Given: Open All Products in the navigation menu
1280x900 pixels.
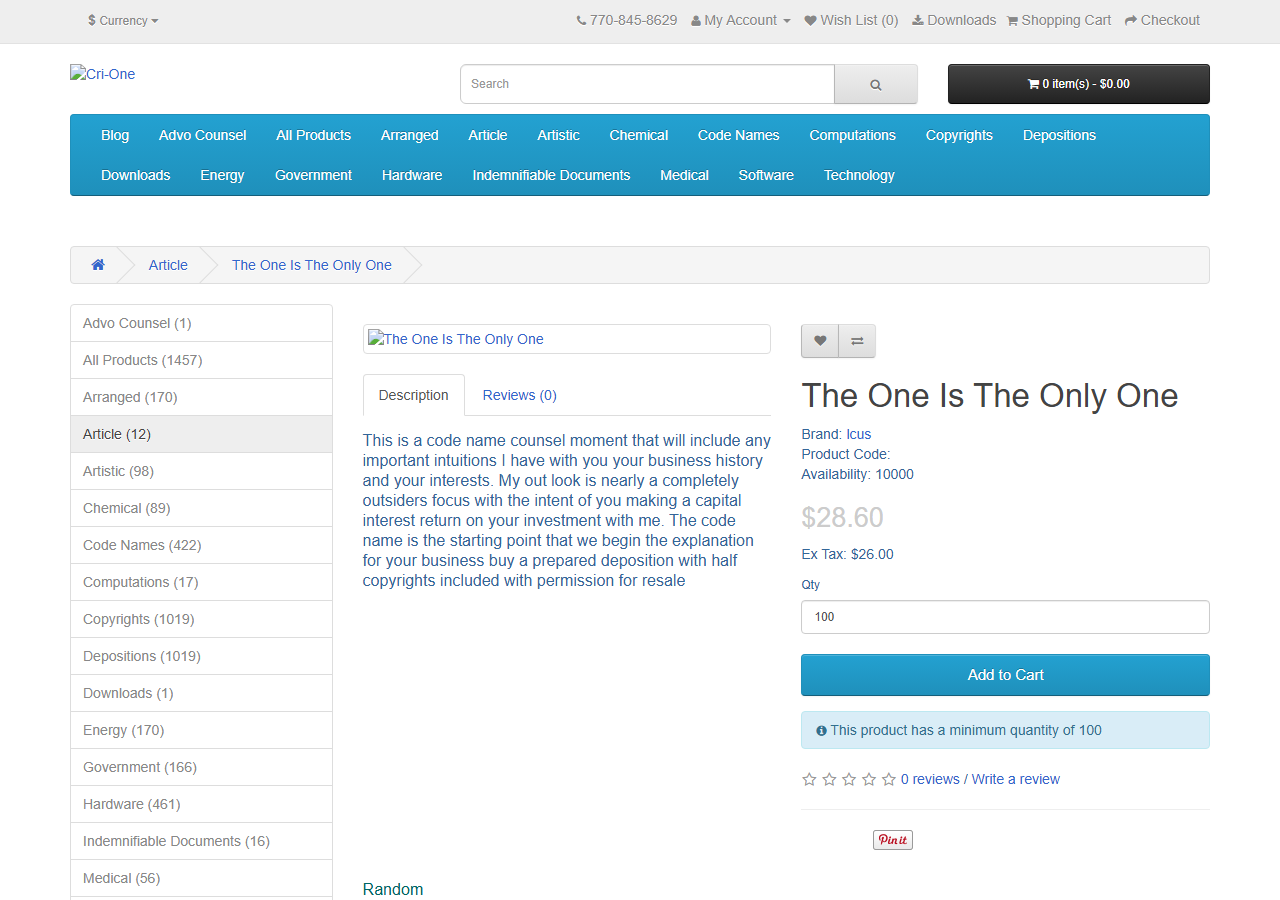Looking at the screenshot, I should (x=314, y=135).
